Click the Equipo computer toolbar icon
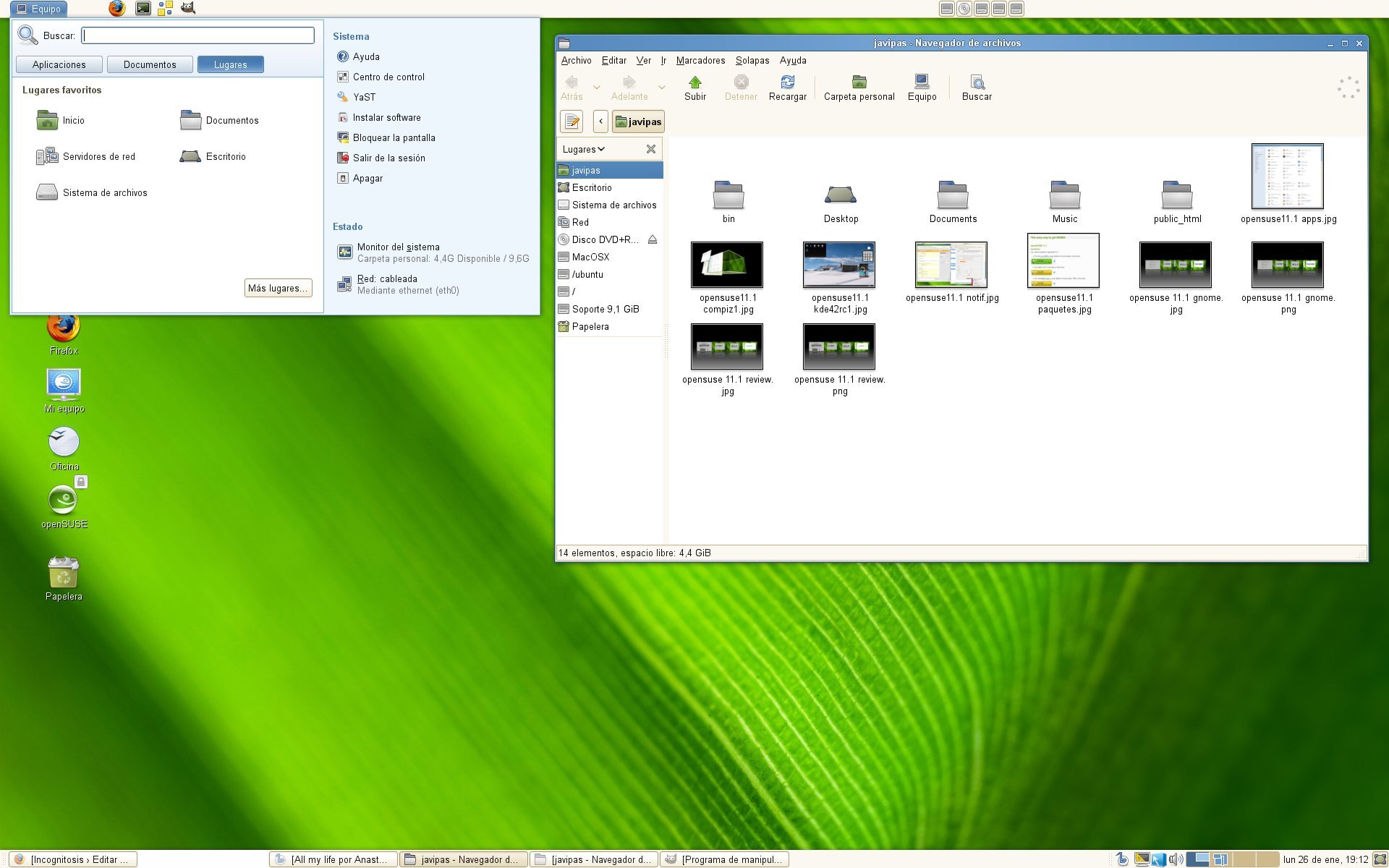The width and height of the screenshot is (1389, 868). (x=922, y=82)
